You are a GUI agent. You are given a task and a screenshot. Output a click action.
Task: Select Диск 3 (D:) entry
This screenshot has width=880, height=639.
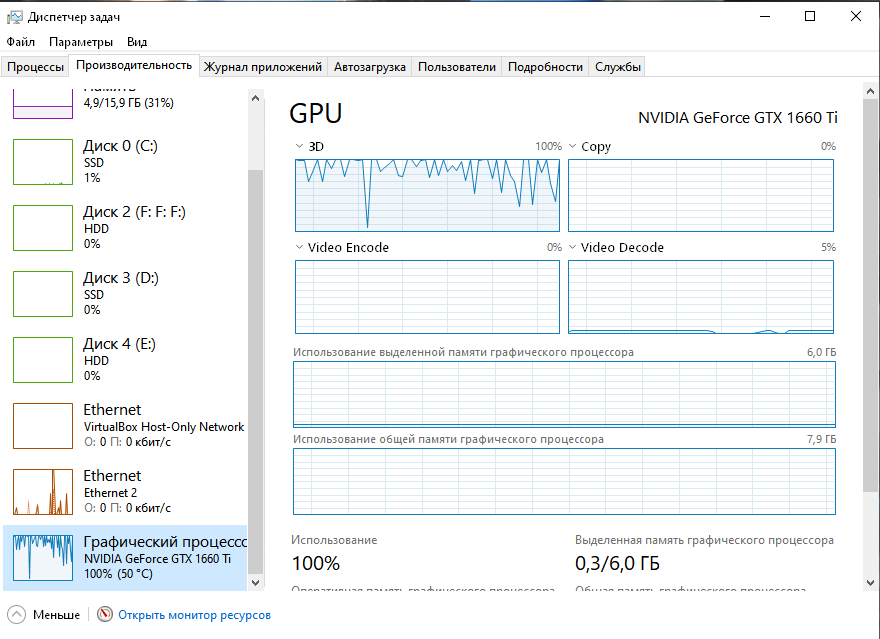click(x=125, y=294)
